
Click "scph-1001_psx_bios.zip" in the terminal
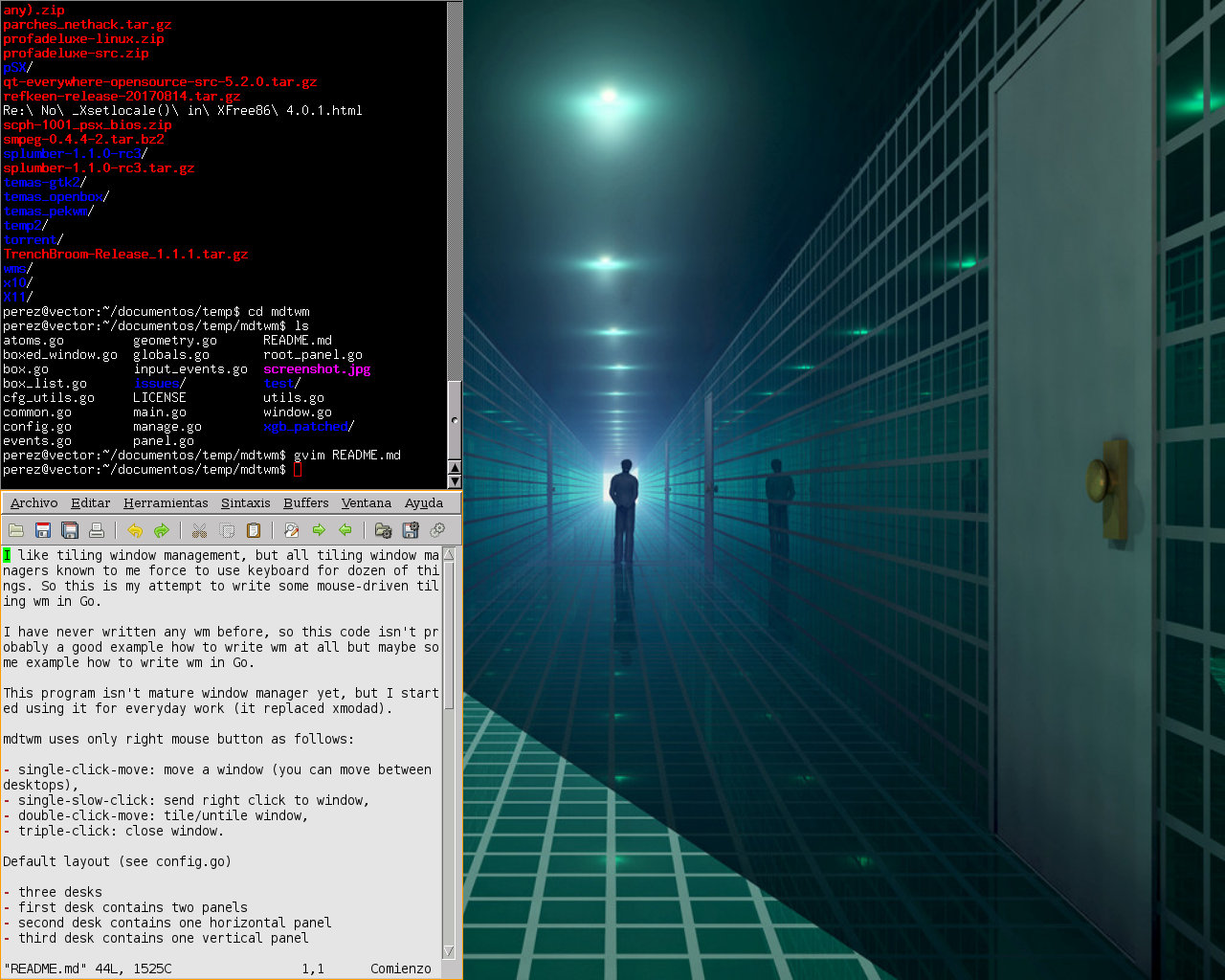coord(87,125)
